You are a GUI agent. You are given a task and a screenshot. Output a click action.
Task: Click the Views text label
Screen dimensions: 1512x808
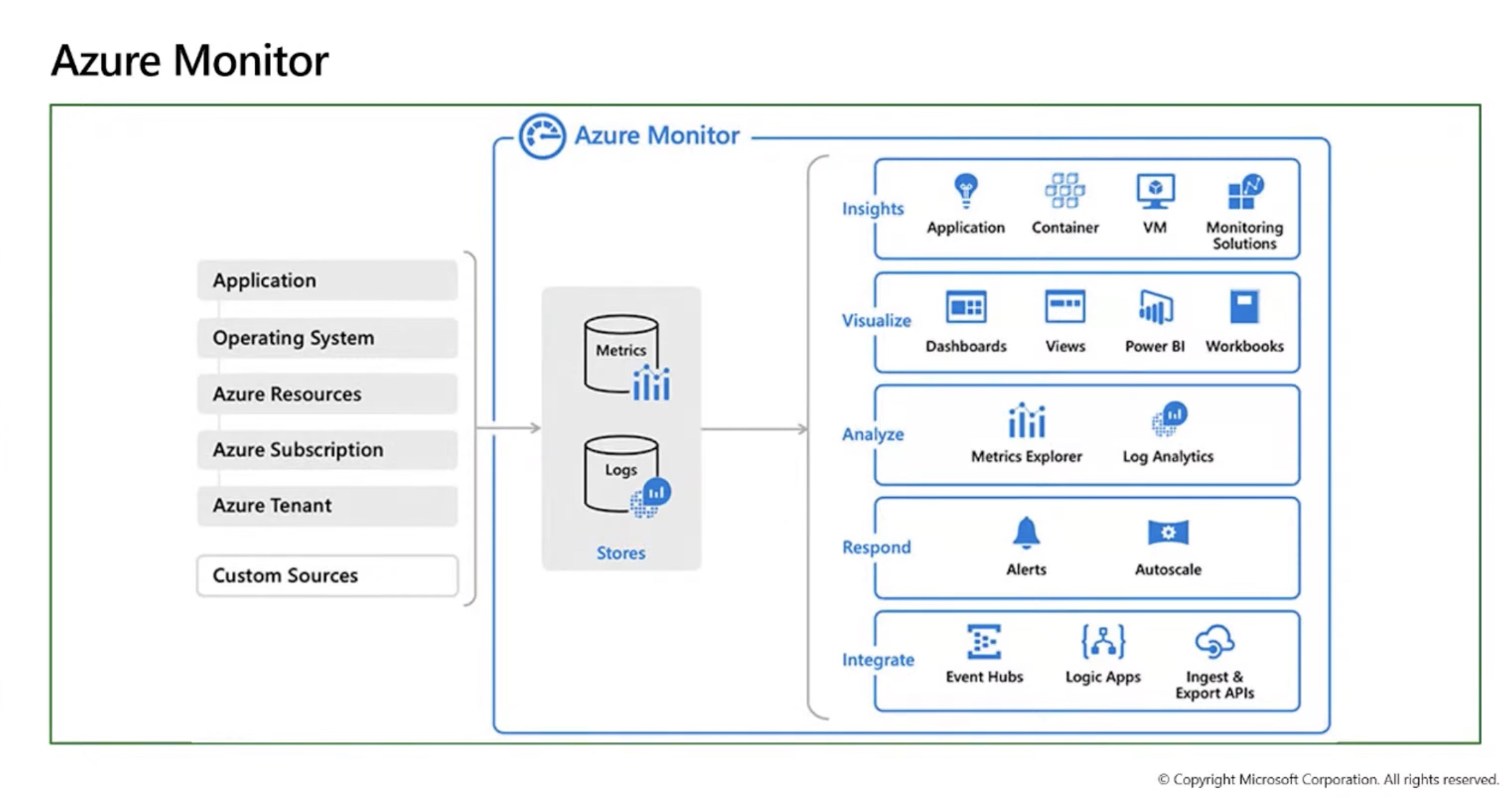pos(1064,346)
